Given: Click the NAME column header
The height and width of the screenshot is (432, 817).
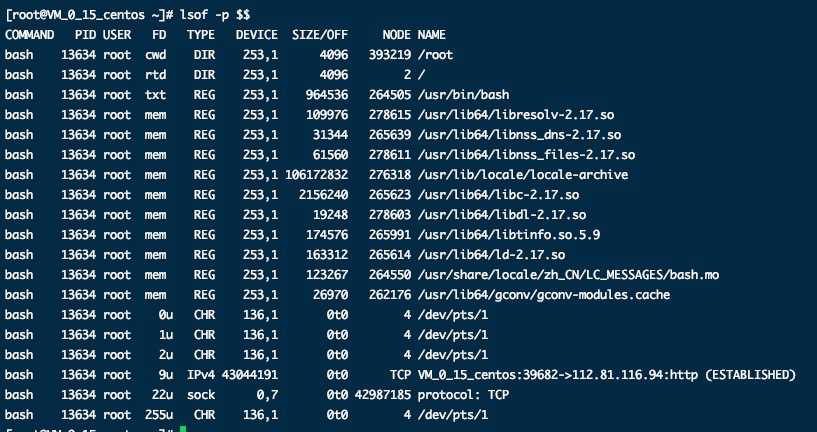Looking at the screenshot, I should (431, 35).
